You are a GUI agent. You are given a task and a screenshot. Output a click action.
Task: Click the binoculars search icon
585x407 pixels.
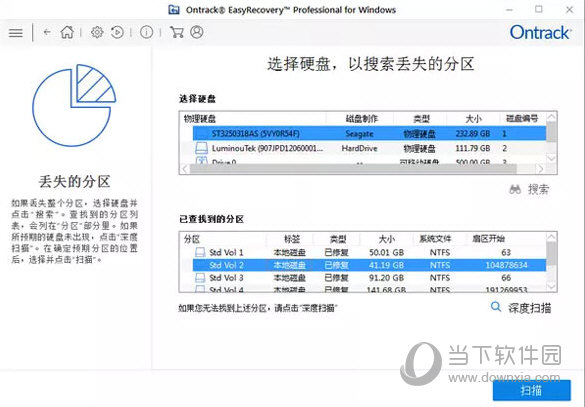[515, 190]
